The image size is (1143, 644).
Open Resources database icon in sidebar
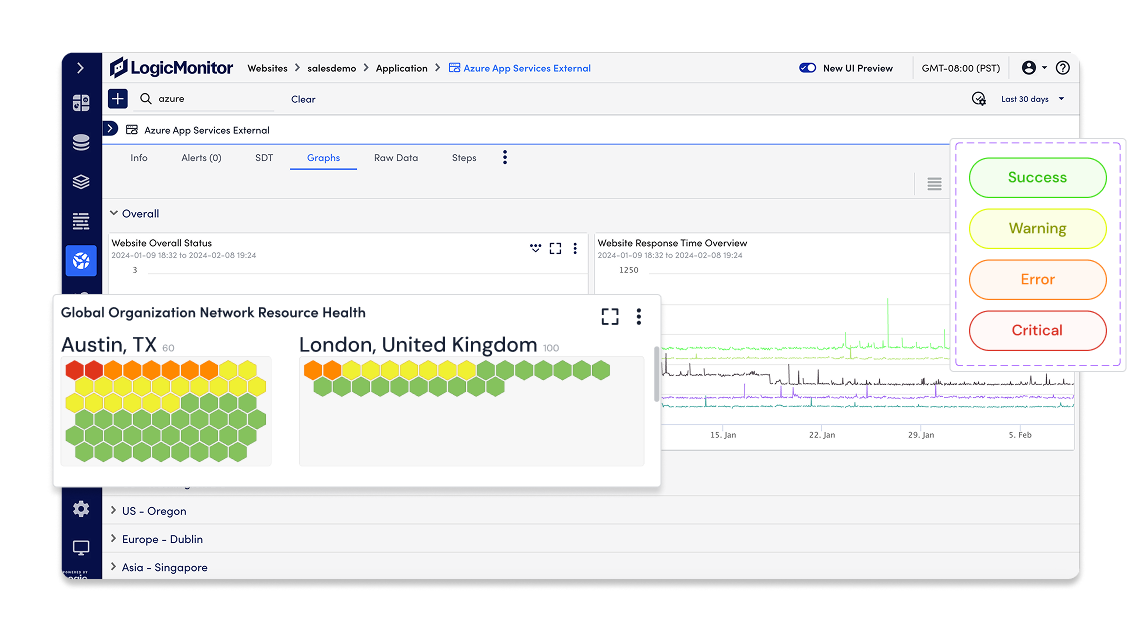pyautogui.click(x=81, y=142)
